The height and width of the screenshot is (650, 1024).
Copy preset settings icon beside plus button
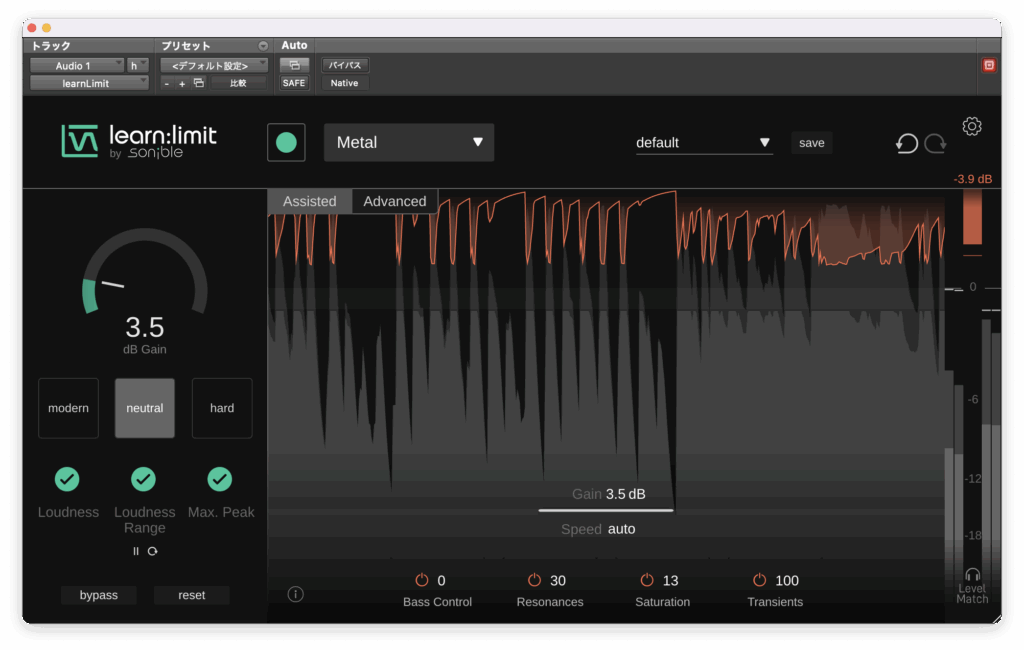pyautogui.click(x=199, y=83)
